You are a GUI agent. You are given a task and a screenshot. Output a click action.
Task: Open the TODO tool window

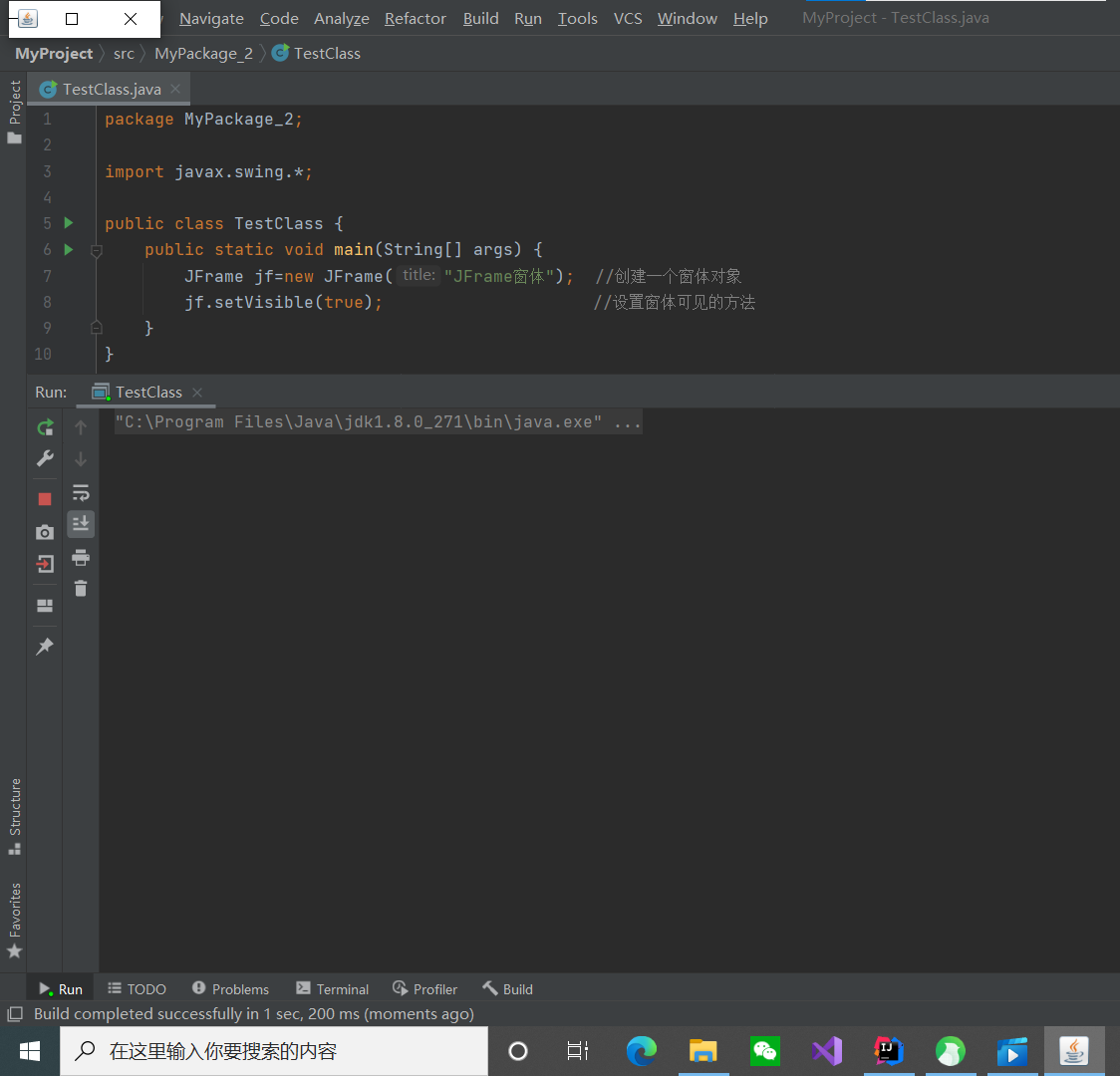tap(138, 989)
